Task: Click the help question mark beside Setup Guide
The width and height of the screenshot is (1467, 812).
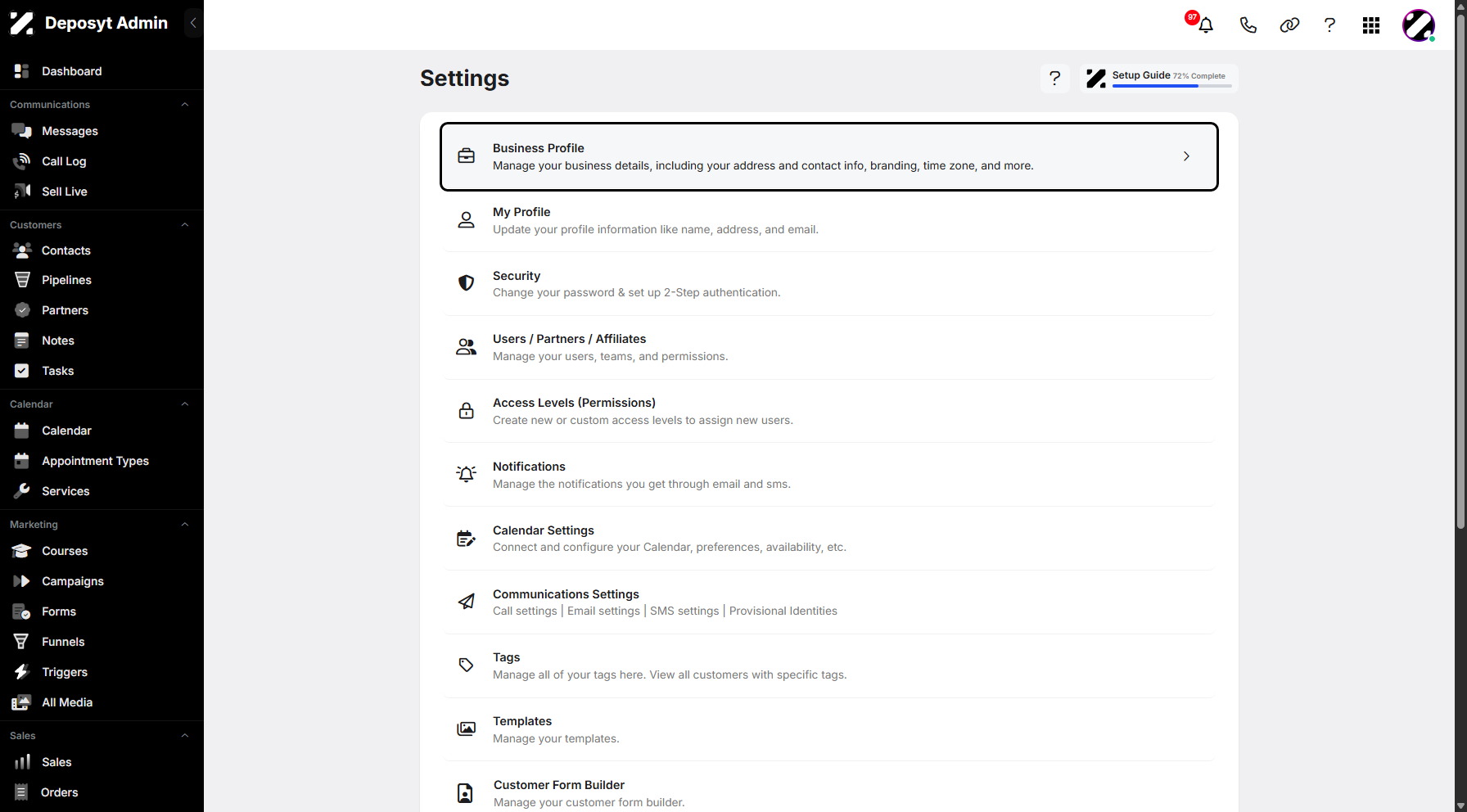Action: pyautogui.click(x=1055, y=78)
